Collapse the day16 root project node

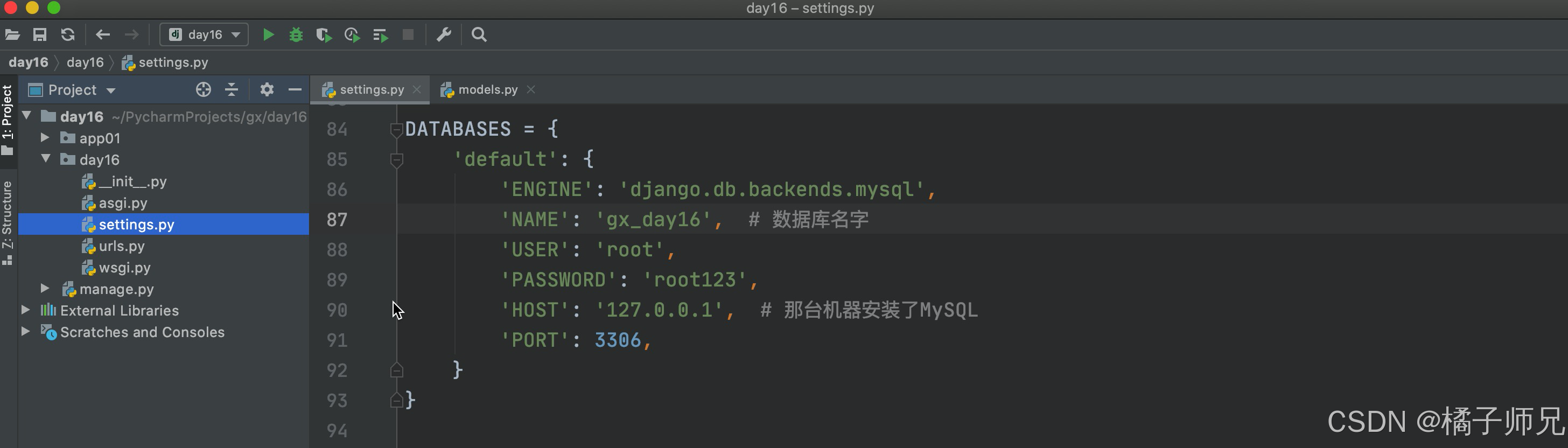point(27,116)
